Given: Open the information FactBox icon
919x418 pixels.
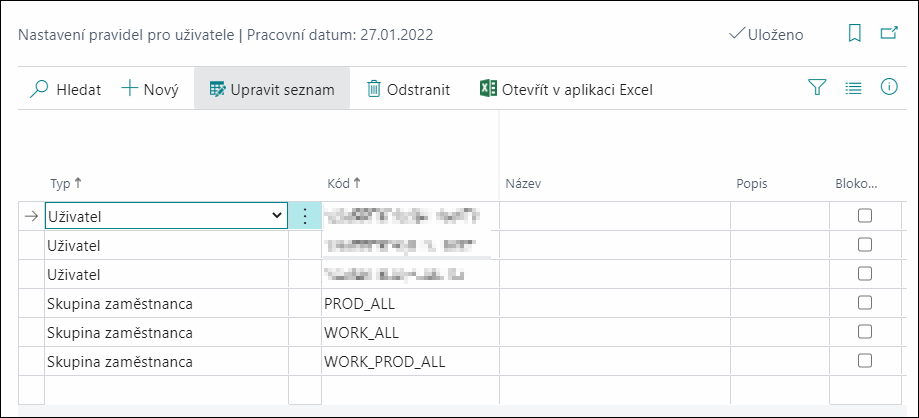Looking at the screenshot, I should pos(889,88).
